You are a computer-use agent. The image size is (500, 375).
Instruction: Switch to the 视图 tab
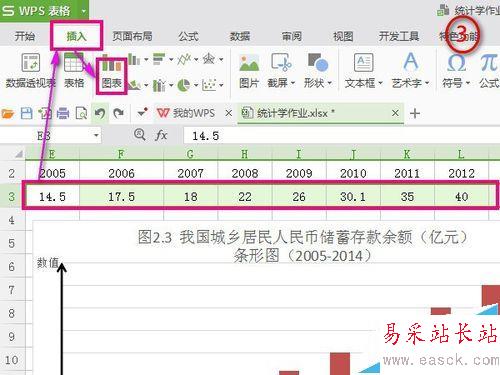[343, 36]
